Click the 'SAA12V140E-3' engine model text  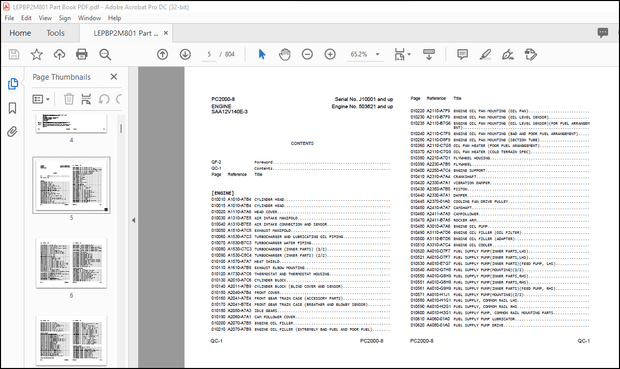(229, 112)
